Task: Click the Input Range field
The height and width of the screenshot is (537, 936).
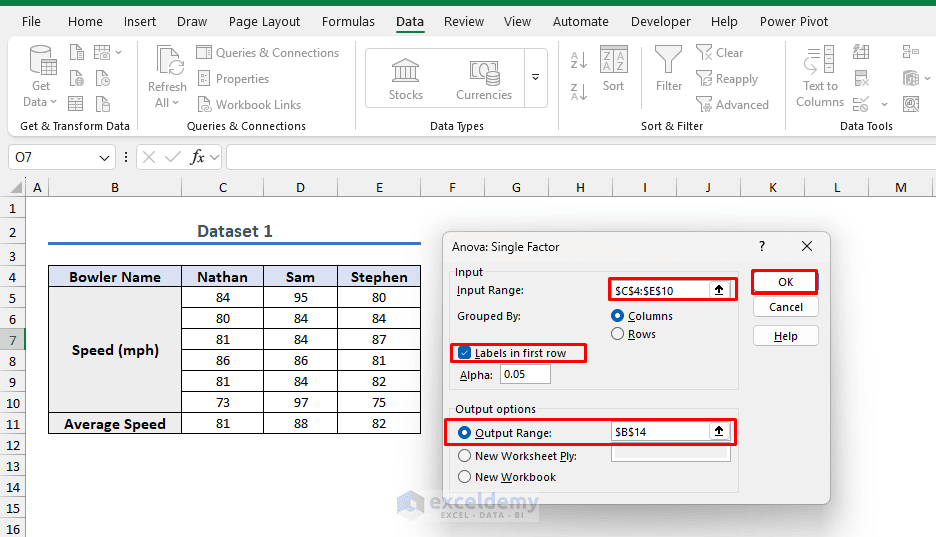Action: [660, 290]
